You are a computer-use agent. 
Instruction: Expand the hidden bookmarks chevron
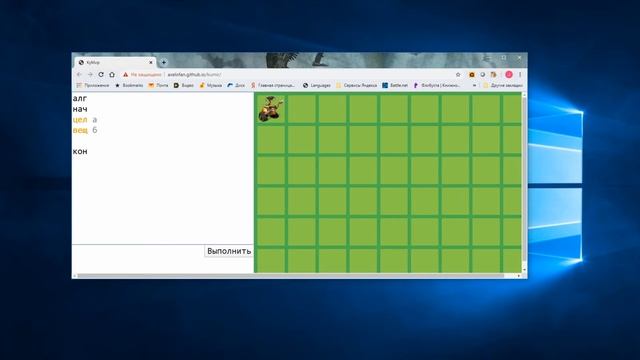[x=474, y=85]
